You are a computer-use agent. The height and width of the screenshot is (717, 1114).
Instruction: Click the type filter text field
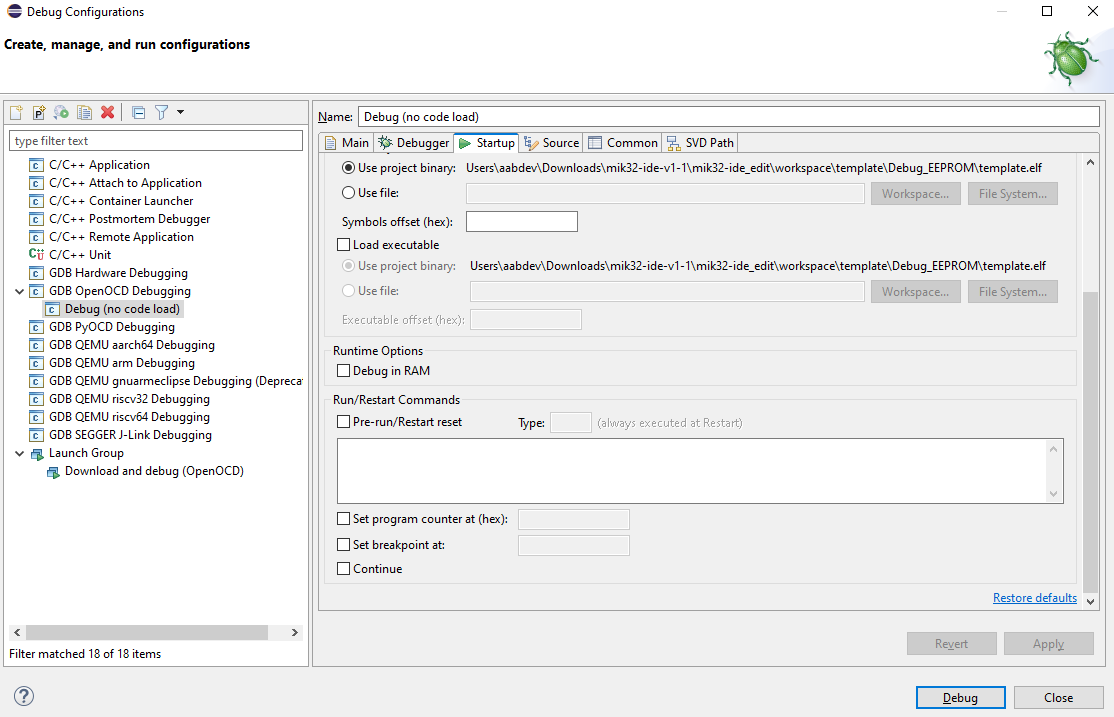[x=156, y=141]
